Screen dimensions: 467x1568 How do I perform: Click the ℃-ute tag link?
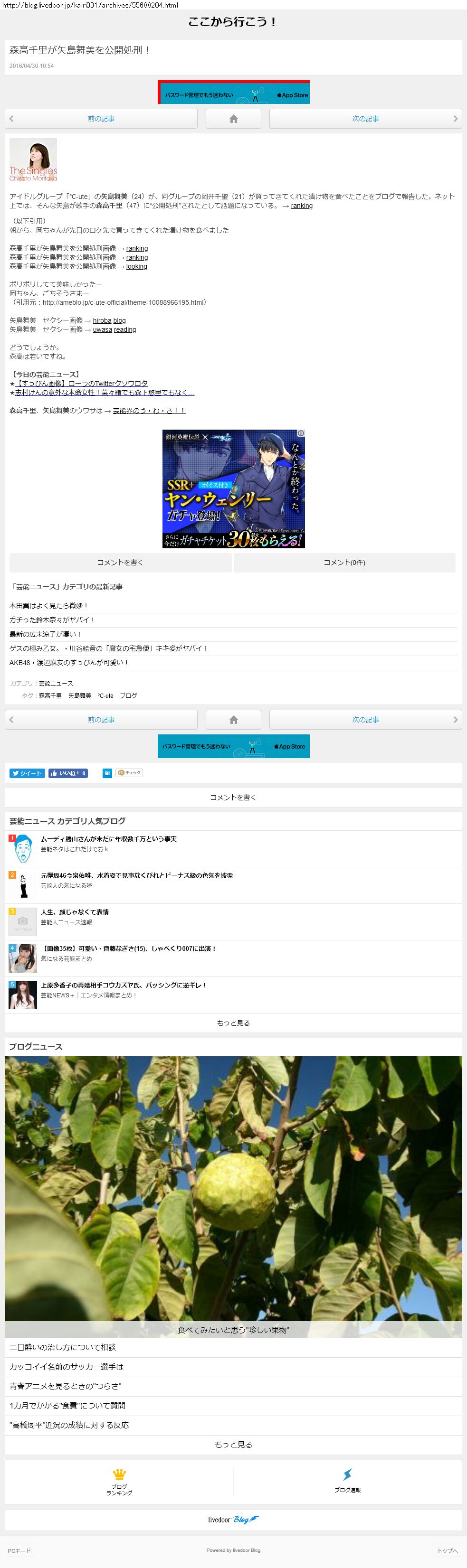tap(105, 695)
